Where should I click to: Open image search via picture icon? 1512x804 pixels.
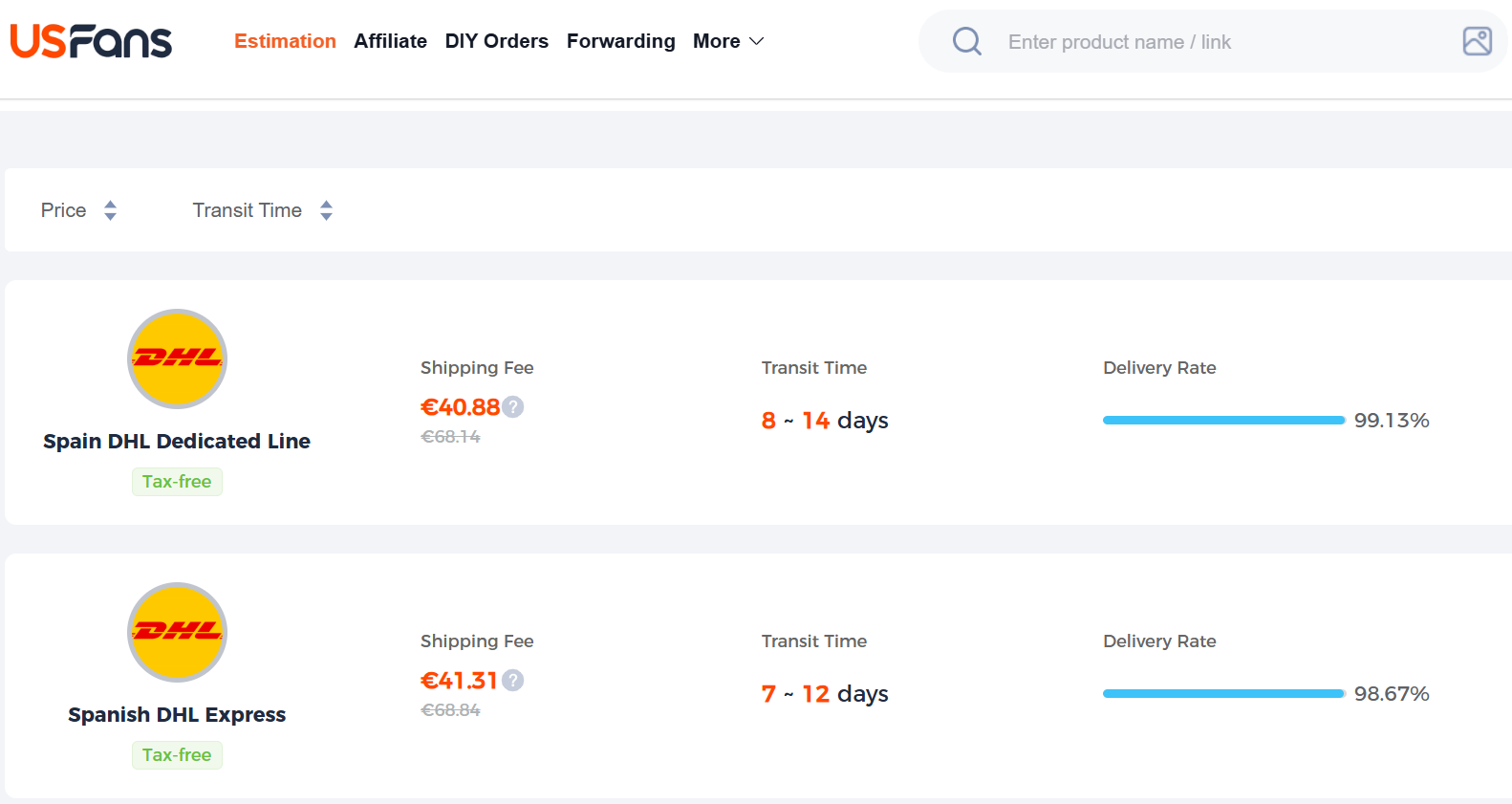tap(1478, 41)
